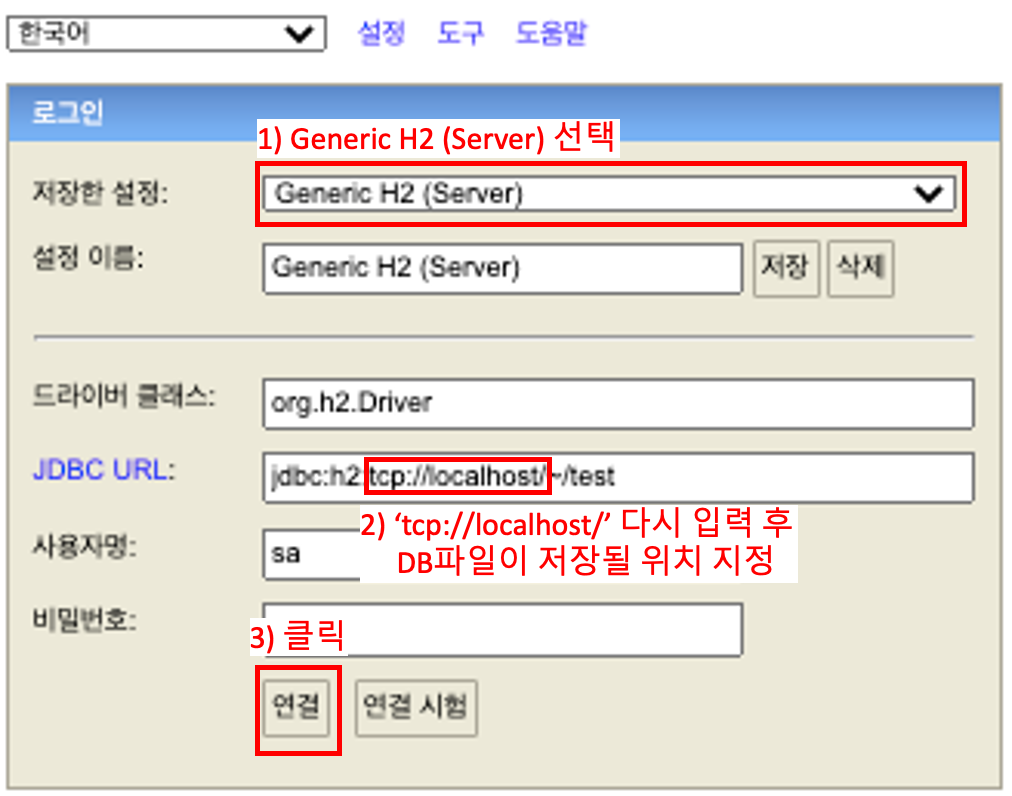Open the 도구 link
The width and height of the screenshot is (1012, 796).
pos(460,32)
